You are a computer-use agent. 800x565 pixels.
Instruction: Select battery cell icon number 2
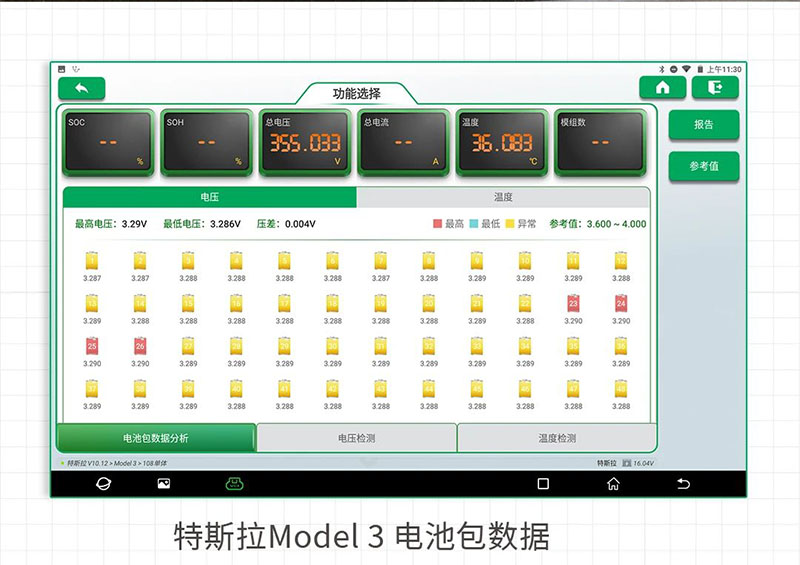(140, 261)
